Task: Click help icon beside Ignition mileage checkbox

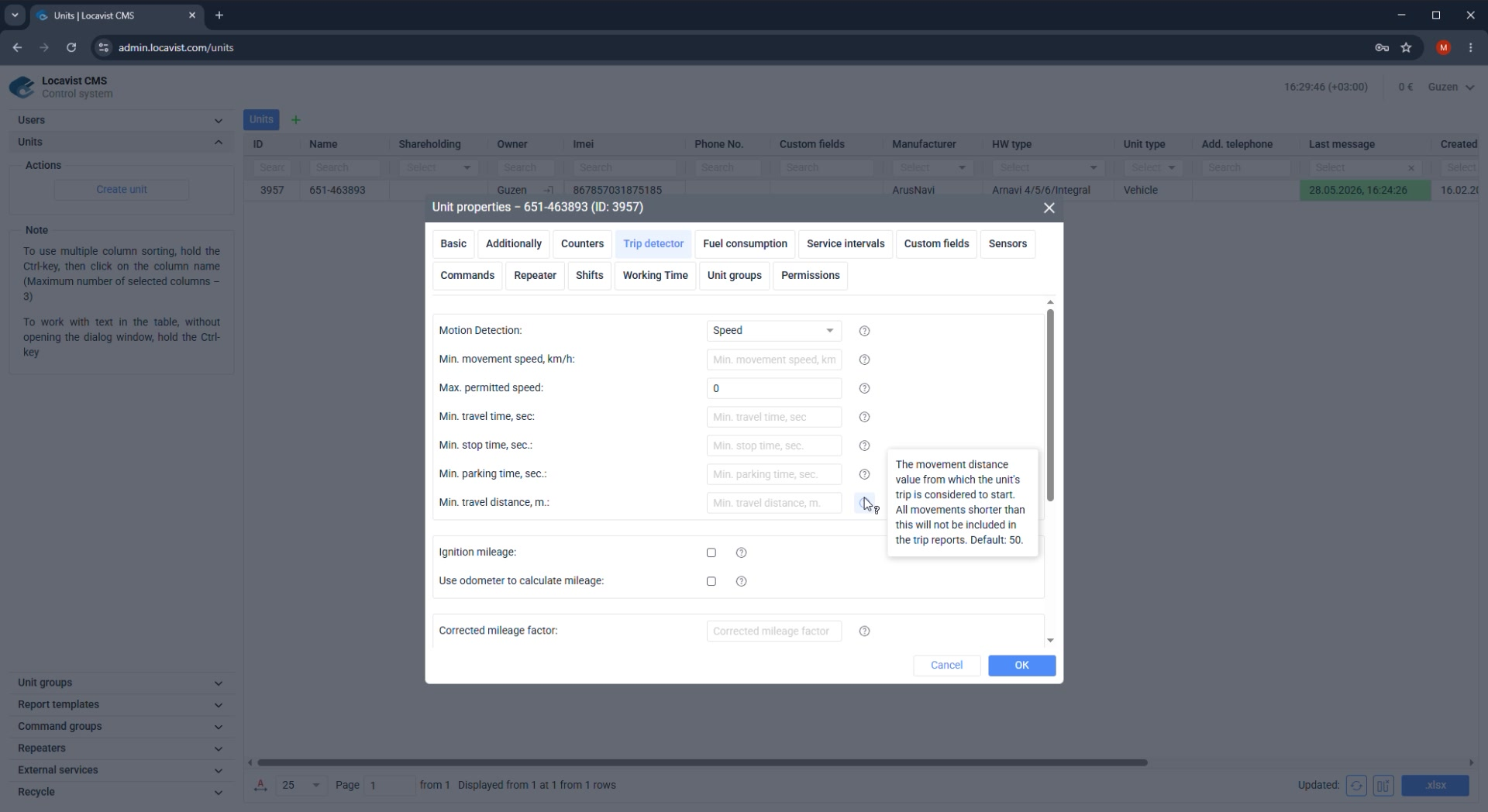Action: tap(741, 552)
